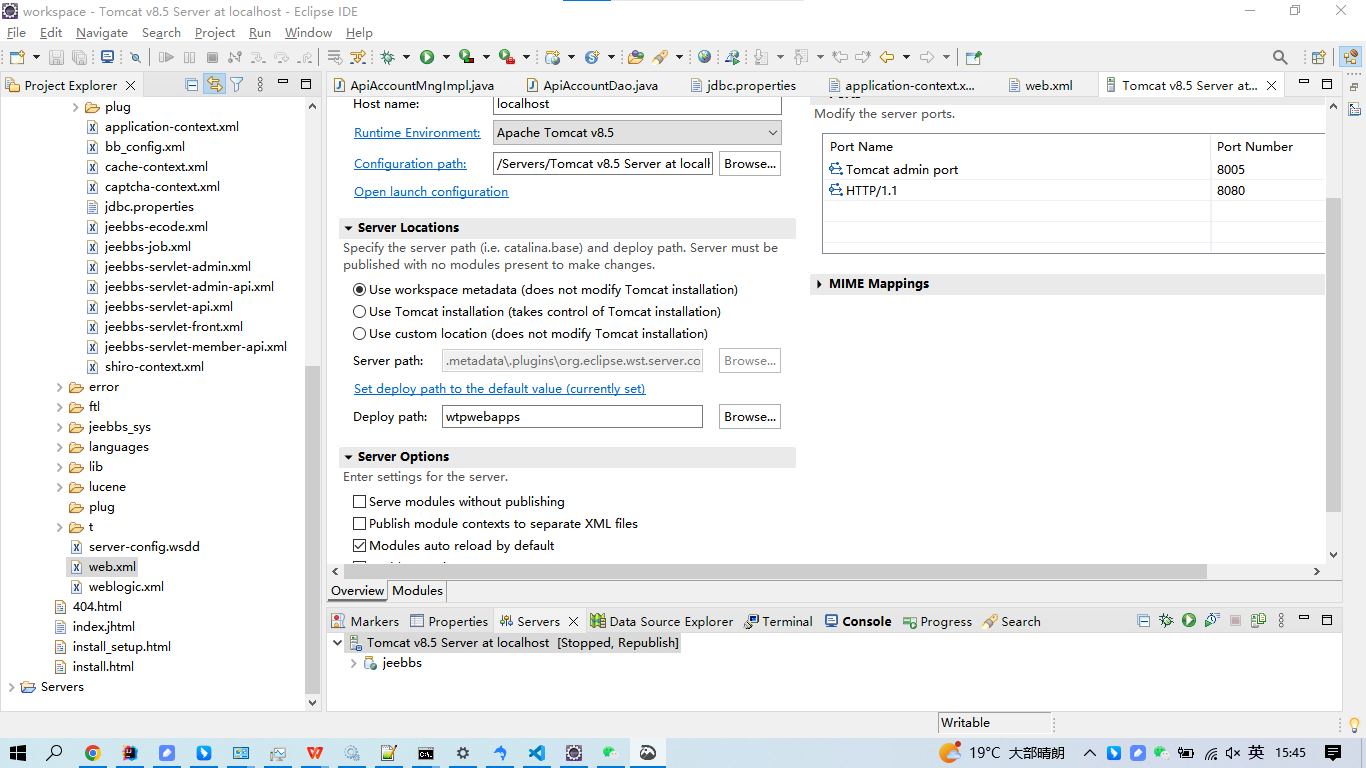
Task: Expand the jeebbs_sys folder
Action: pos(60,427)
